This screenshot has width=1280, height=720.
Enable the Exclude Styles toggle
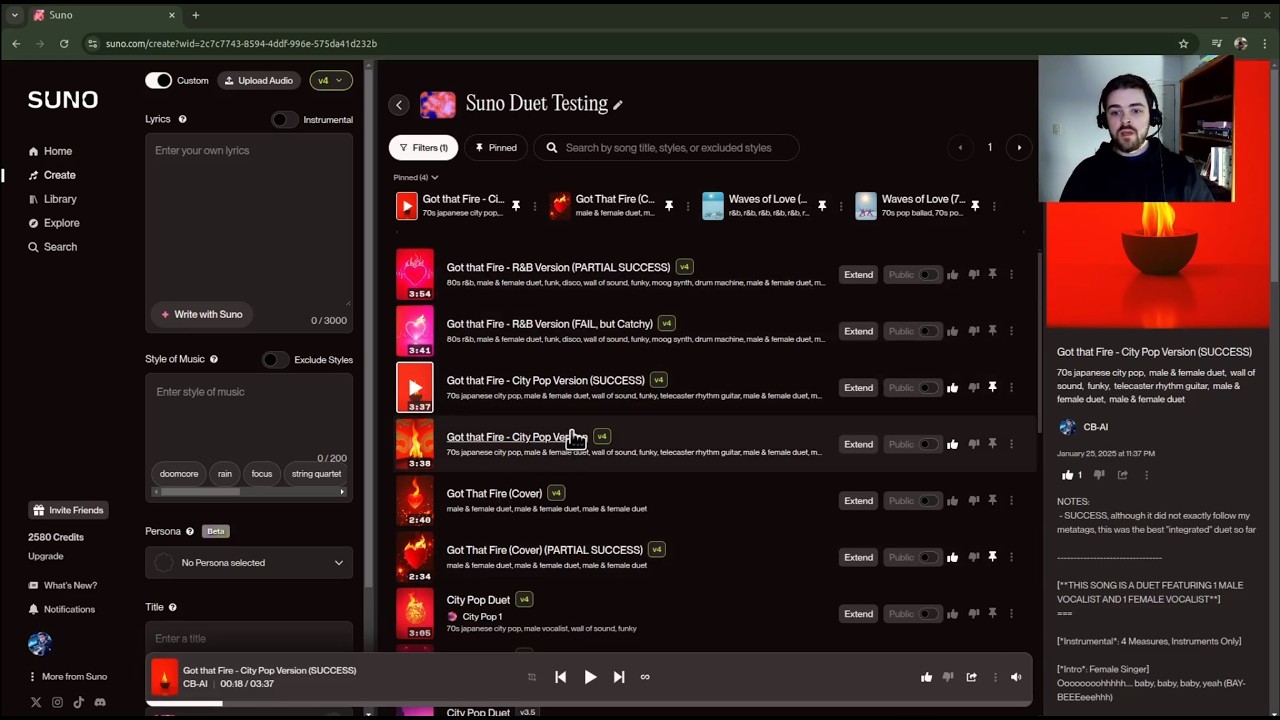275,359
